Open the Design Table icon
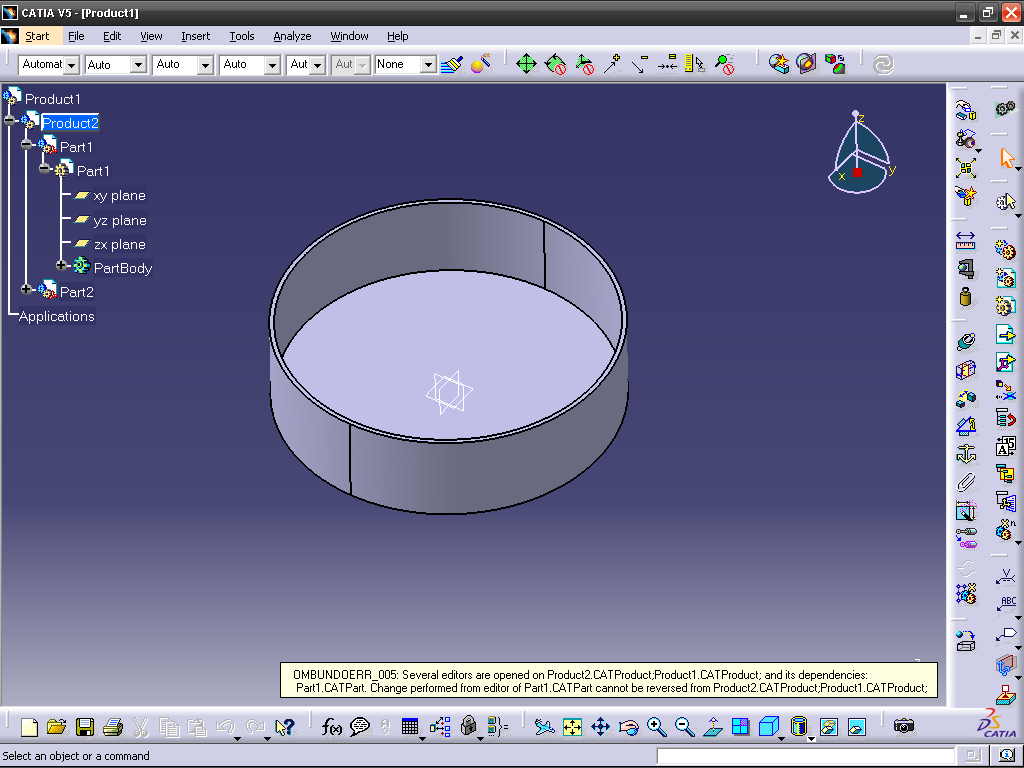 coord(409,726)
